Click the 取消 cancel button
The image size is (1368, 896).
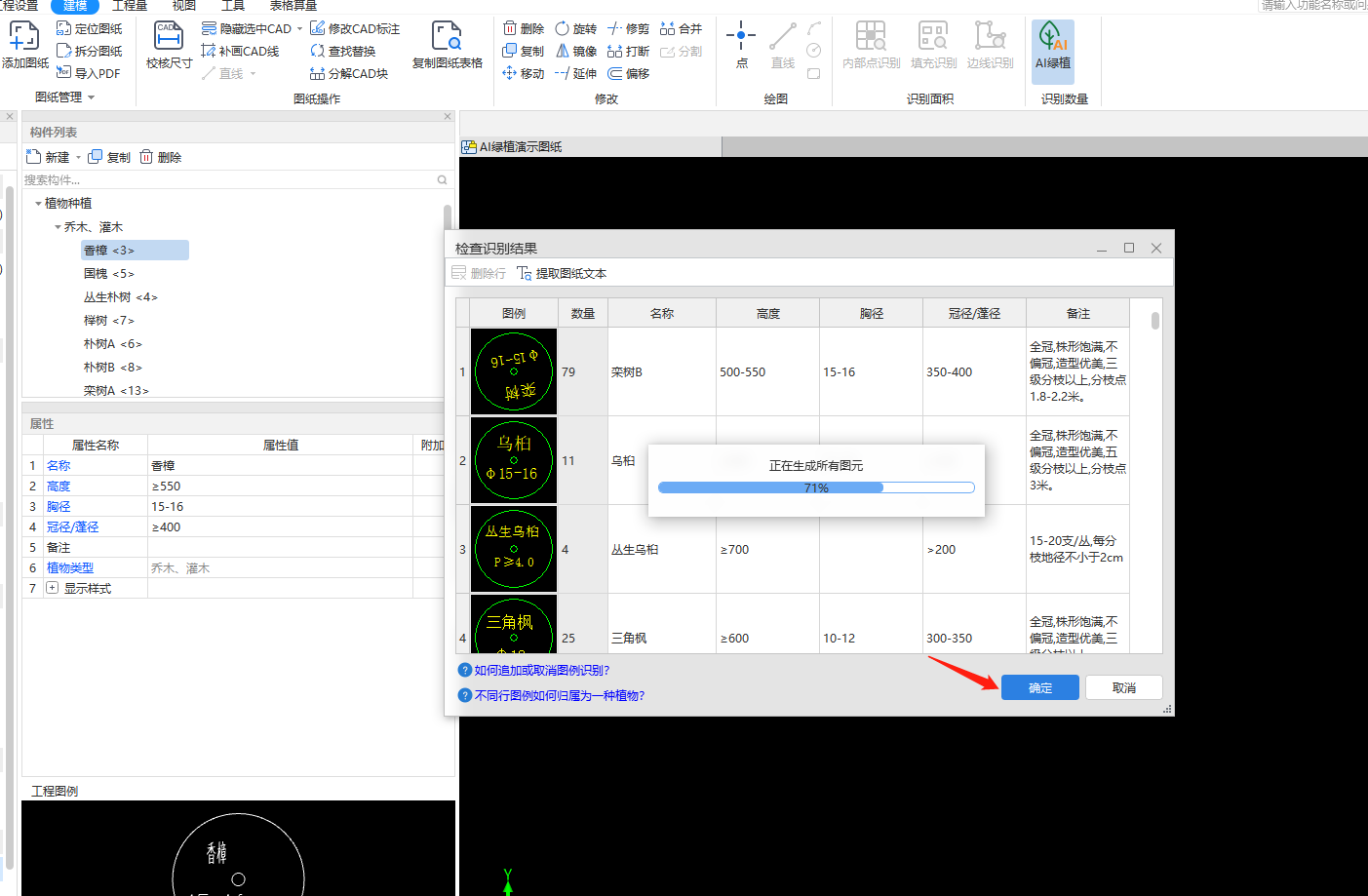1124,687
